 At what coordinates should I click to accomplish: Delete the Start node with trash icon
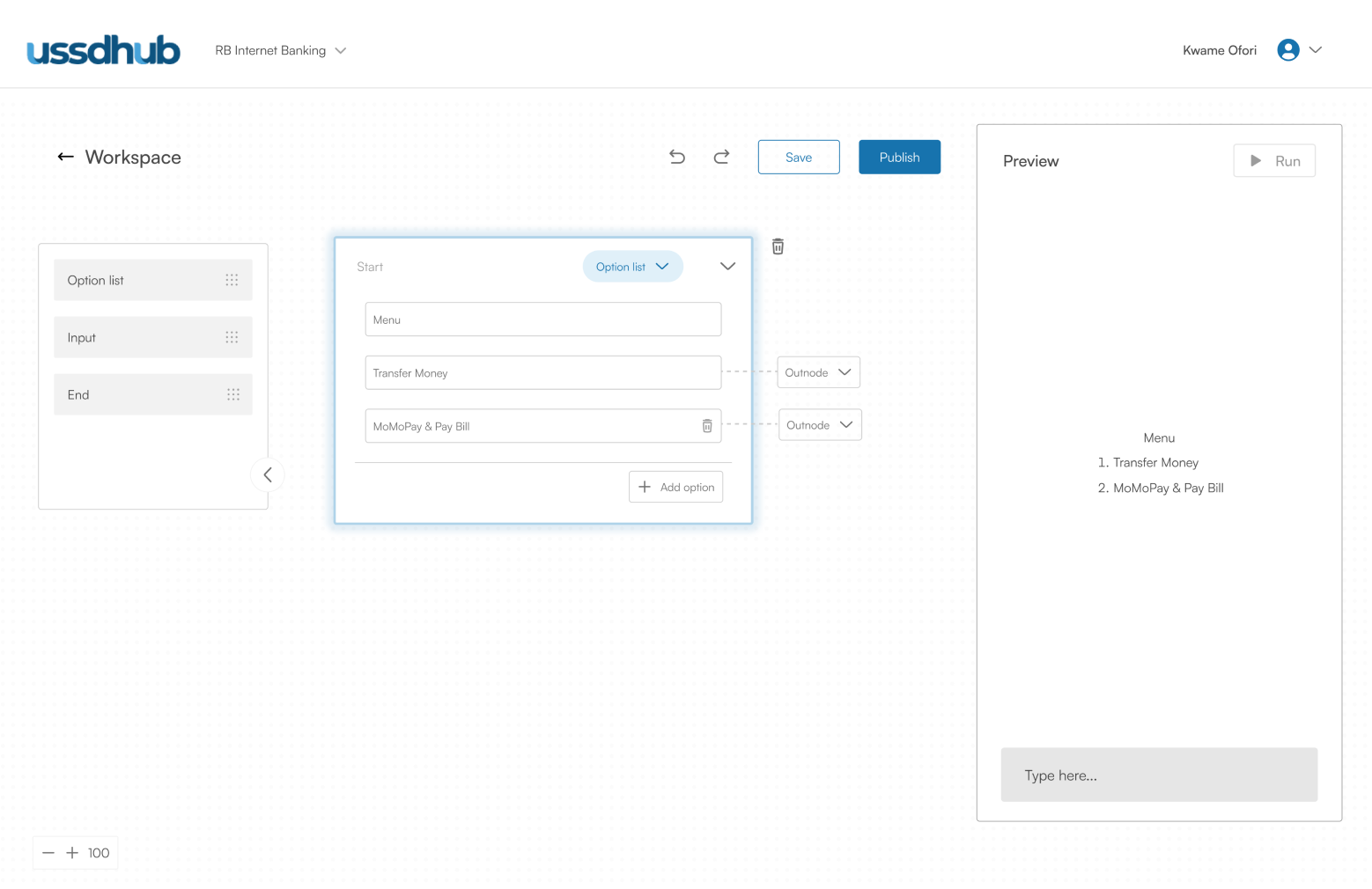(778, 246)
